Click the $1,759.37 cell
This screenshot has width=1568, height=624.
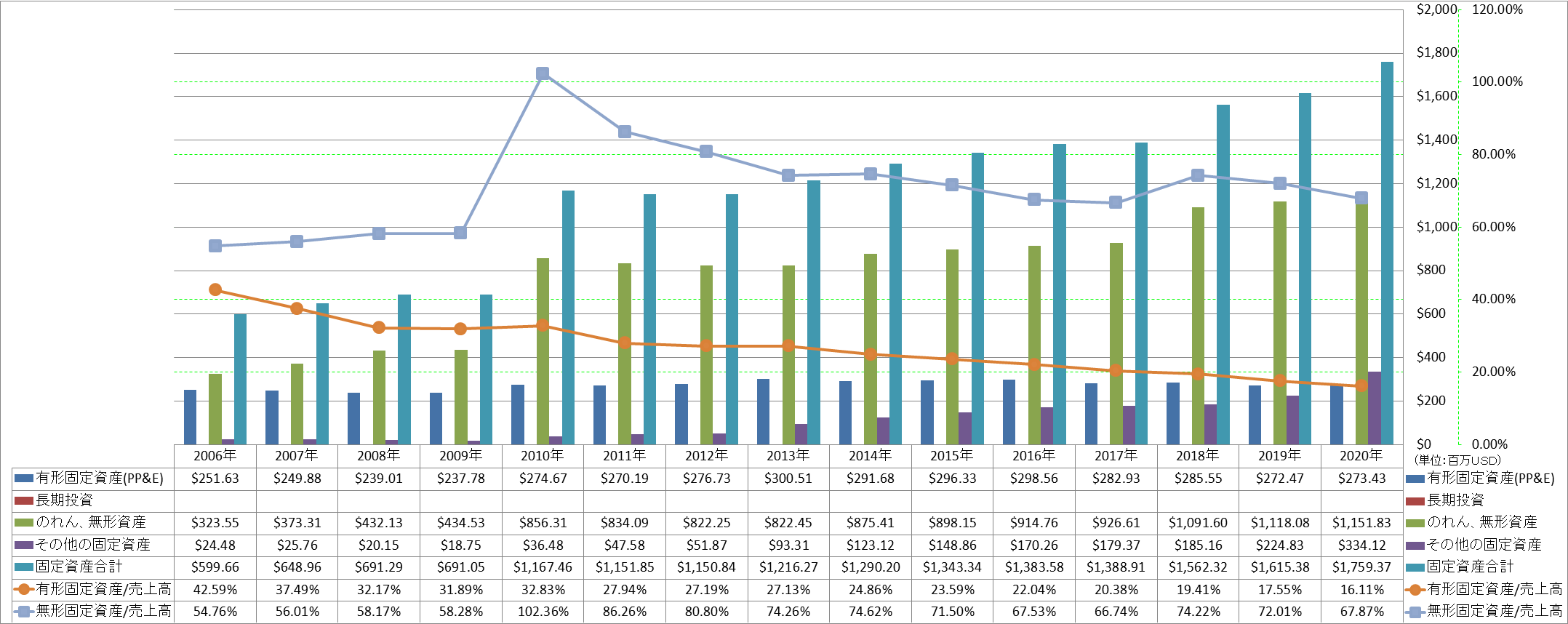[x=1361, y=567]
